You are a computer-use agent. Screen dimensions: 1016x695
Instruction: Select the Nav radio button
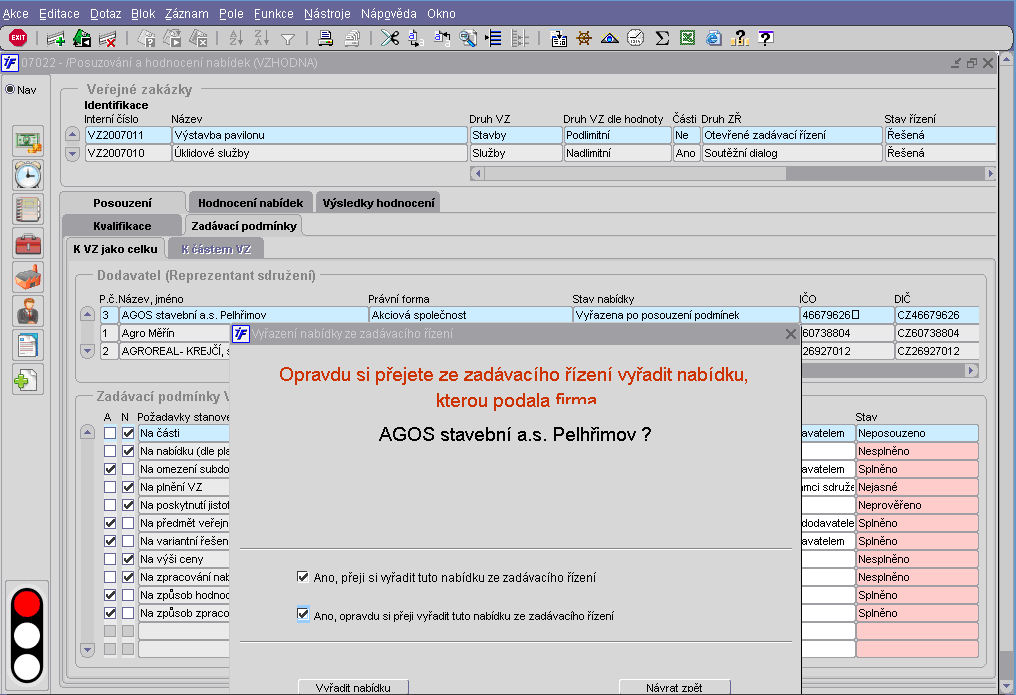coord(11,89)
